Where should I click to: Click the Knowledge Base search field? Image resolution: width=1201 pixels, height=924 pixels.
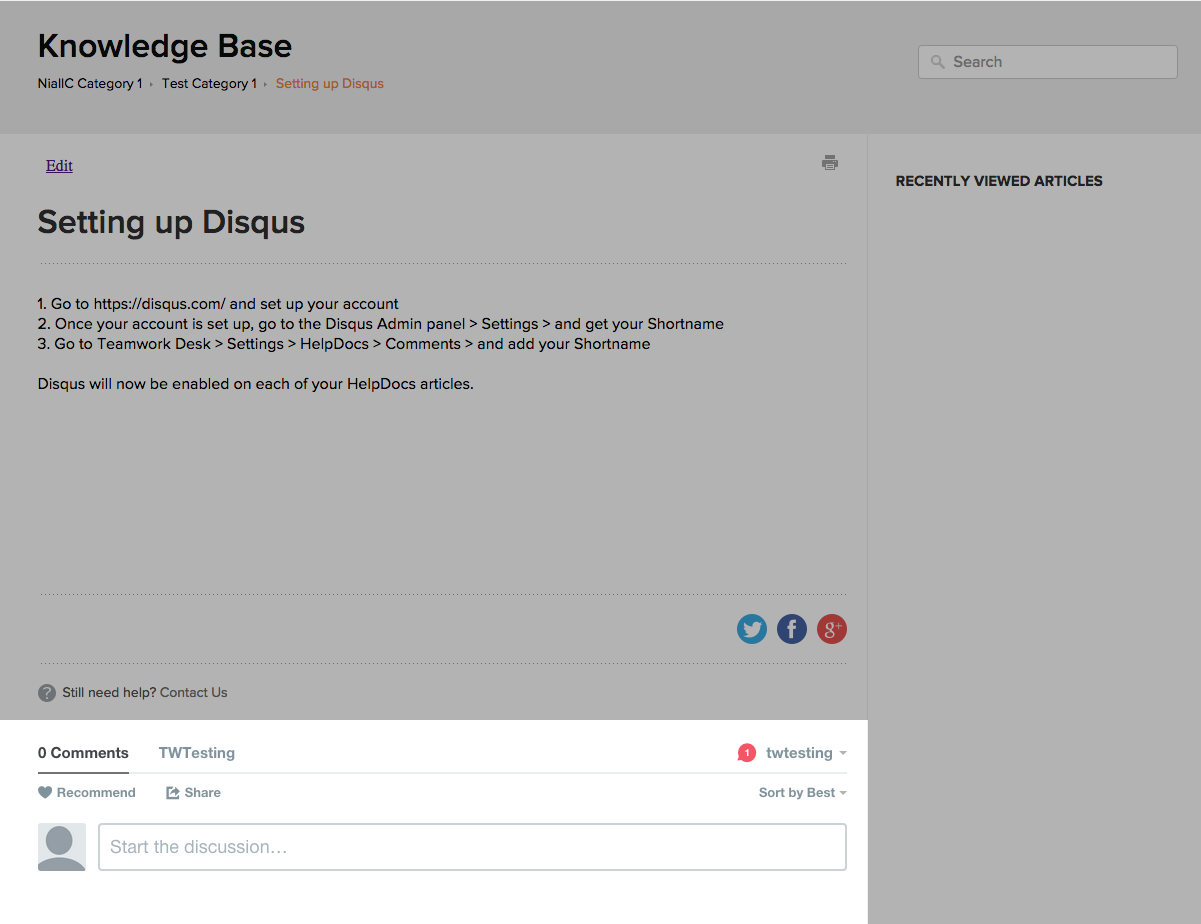(1048, 62)
